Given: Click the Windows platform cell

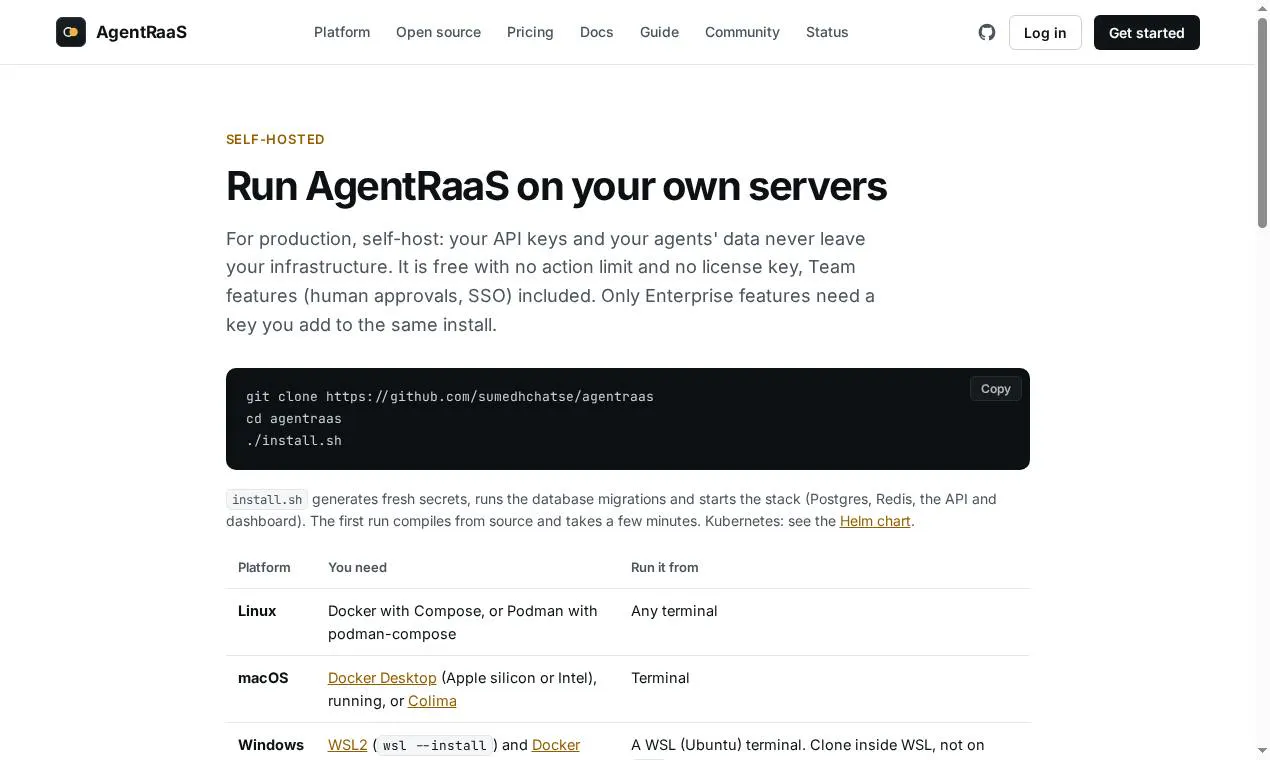Looking at the screenshot, I should pos(271,745).
